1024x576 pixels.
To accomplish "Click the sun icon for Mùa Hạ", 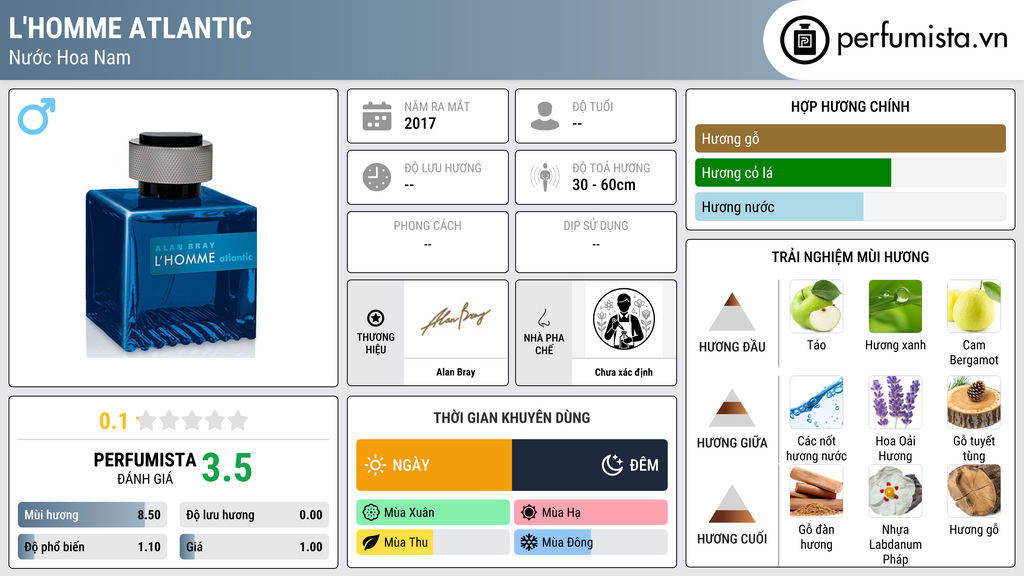I will click(x=529, y=512).
